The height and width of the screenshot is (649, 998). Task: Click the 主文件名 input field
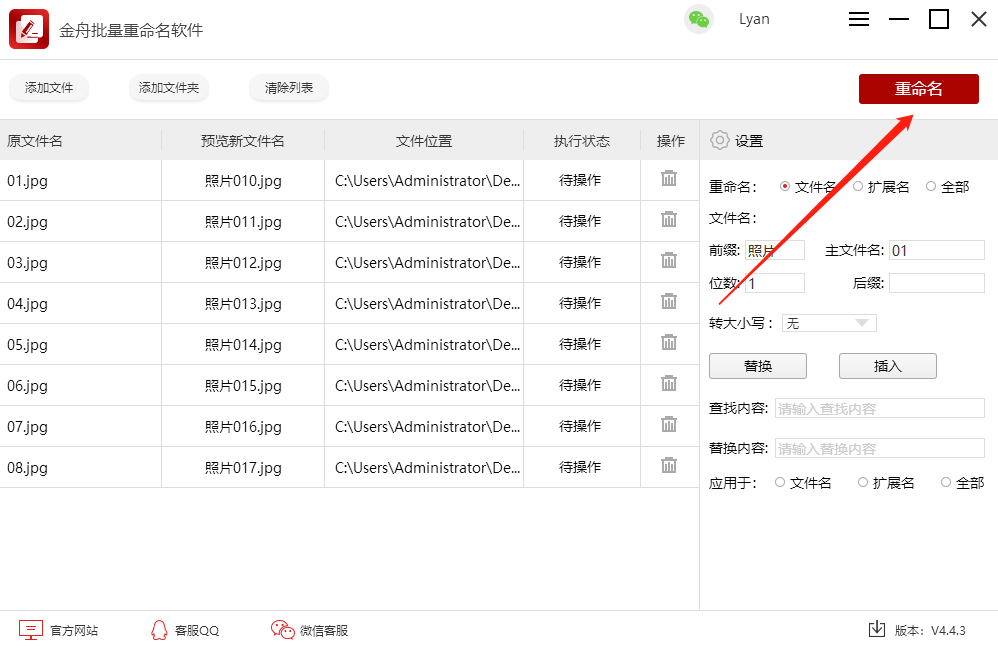click(x=937, y=250)
